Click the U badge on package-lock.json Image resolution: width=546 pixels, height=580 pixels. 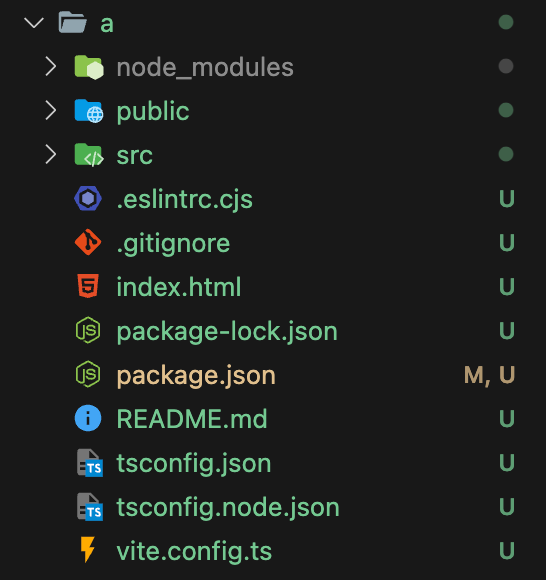coord(507,330)
